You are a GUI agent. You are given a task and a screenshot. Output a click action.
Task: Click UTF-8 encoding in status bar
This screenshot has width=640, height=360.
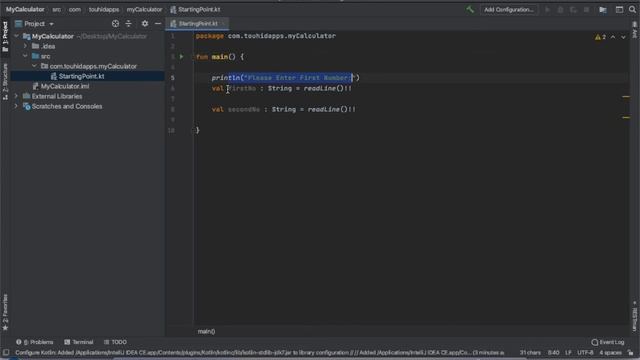pyautogui.click(x=585, y=353)
